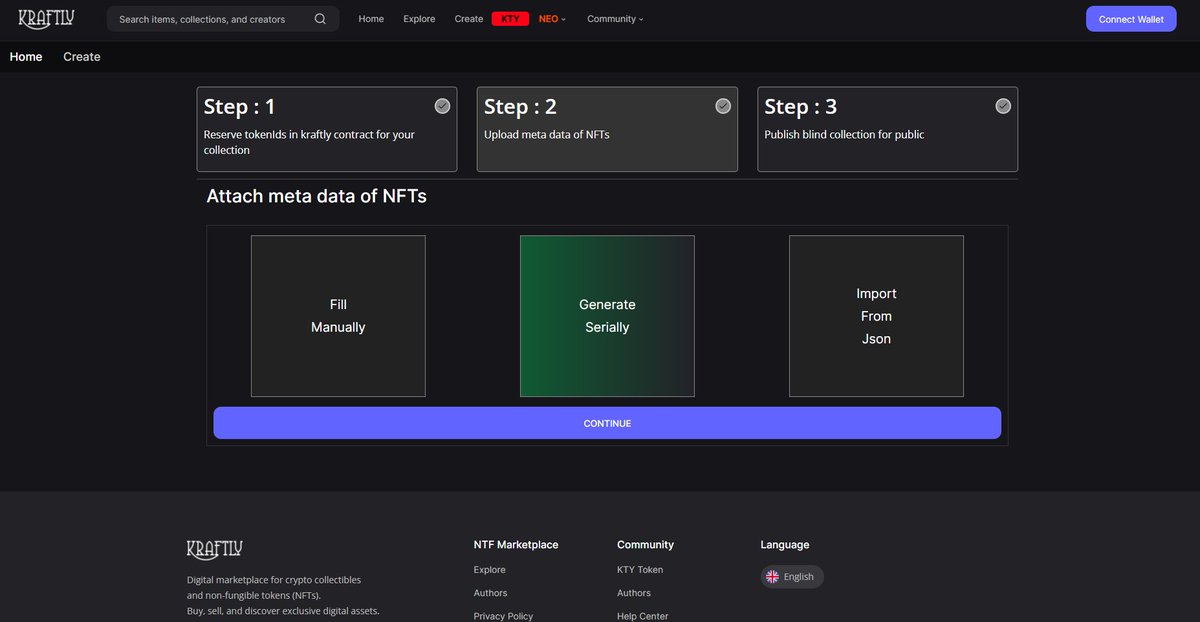Select the Step 2 upload meta data card
The width and height of the screenshot is (1200, 622).
point(607,129)
